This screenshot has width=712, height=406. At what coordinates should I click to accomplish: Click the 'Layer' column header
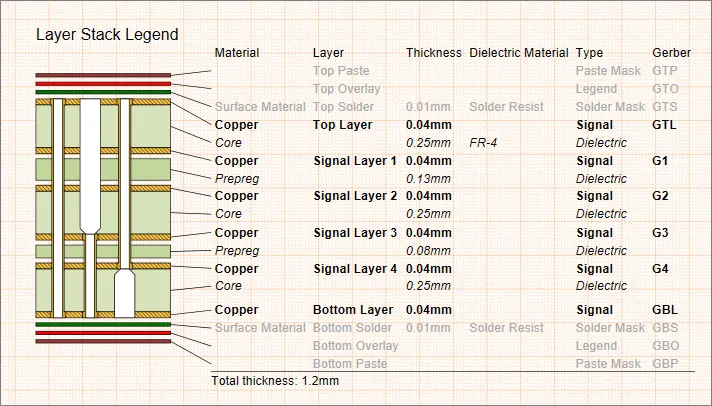click(x=328, y=53)
